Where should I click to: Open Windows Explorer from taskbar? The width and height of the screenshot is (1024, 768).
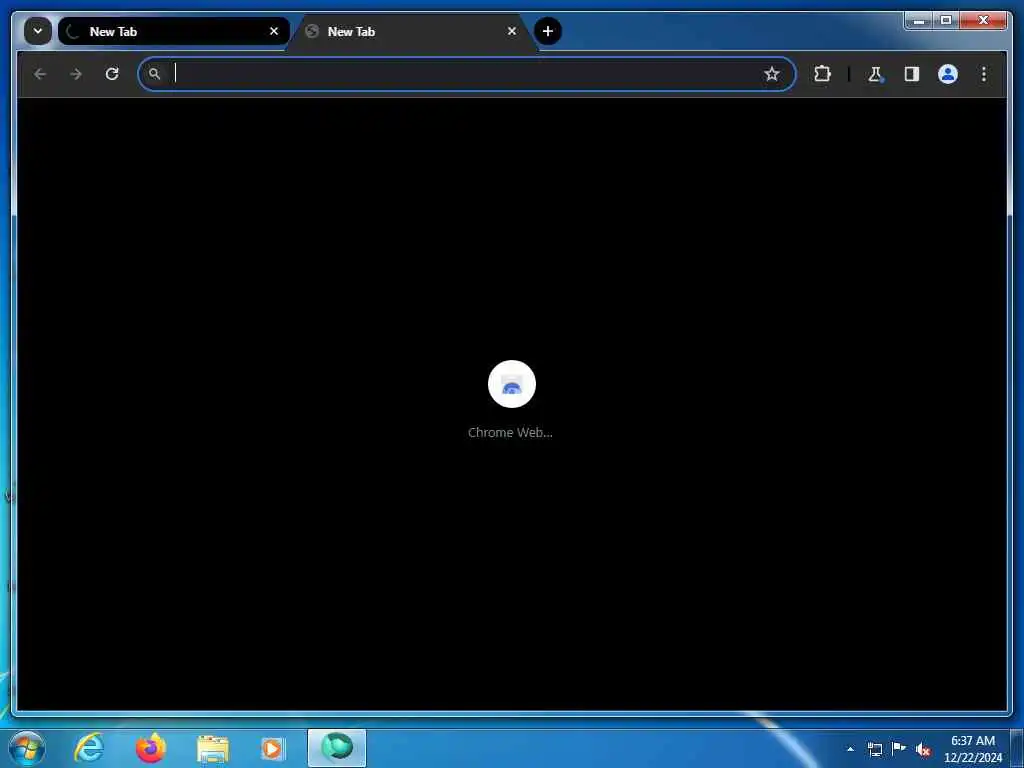click(x=213, y=748)
